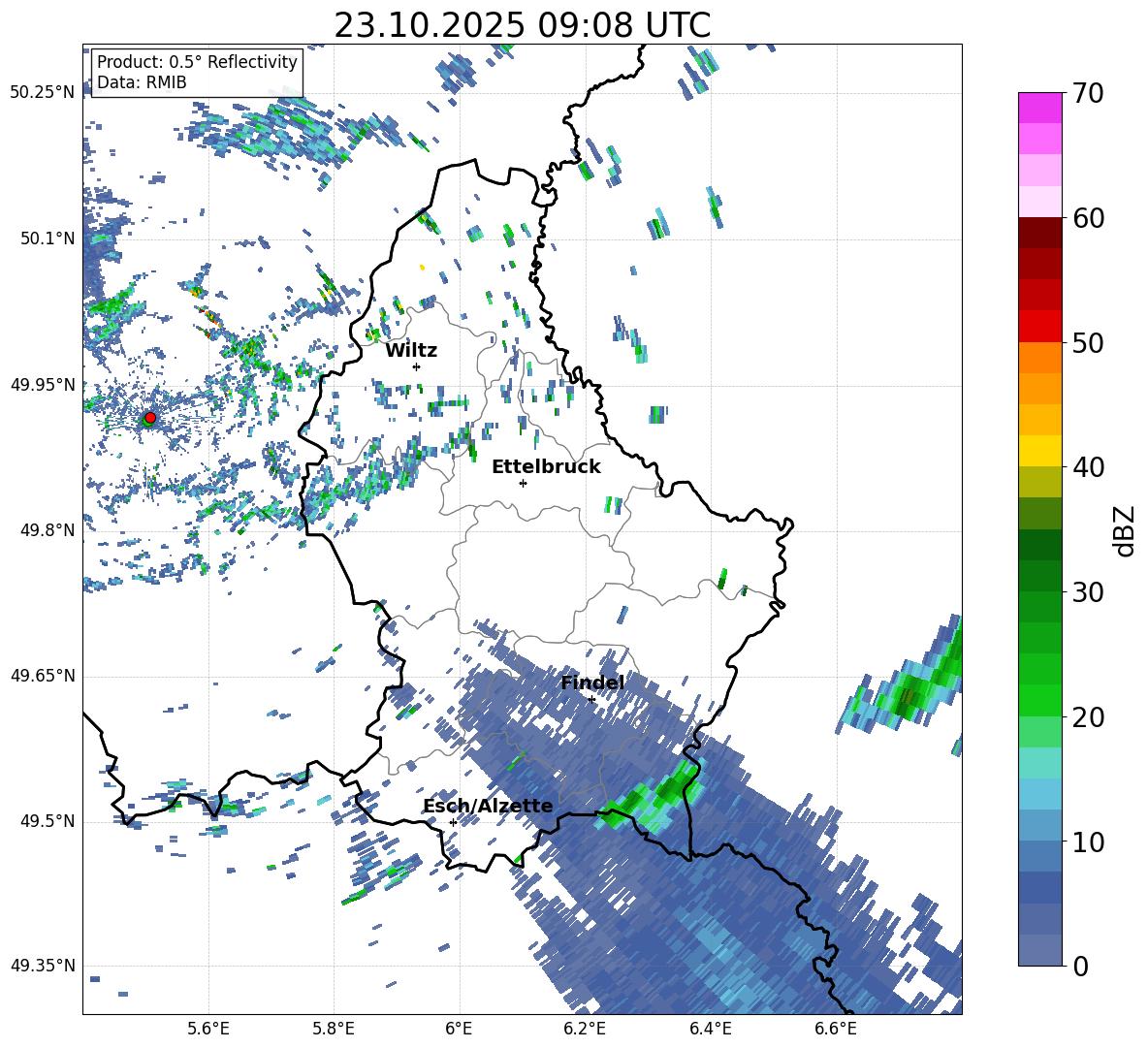Click the 50.25°N latitude label

coord(43,93)
